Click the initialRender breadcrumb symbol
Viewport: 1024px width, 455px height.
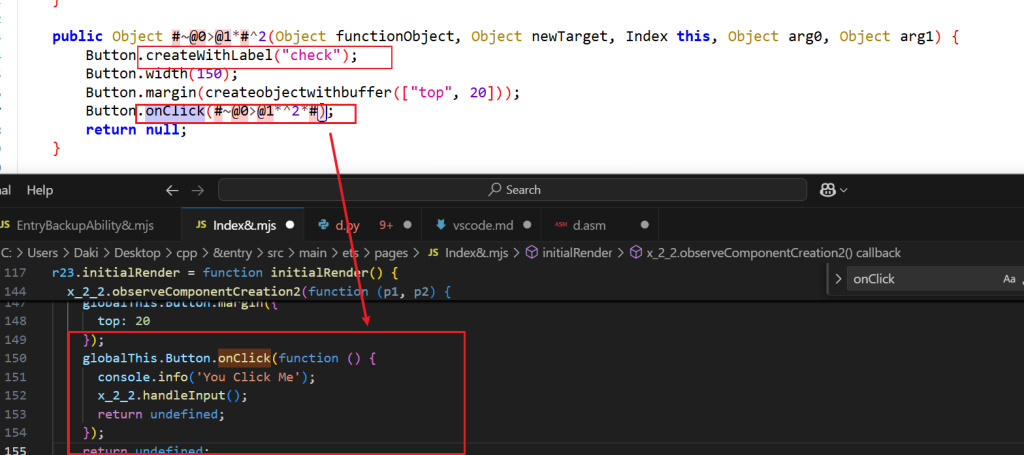coord(577,253)
